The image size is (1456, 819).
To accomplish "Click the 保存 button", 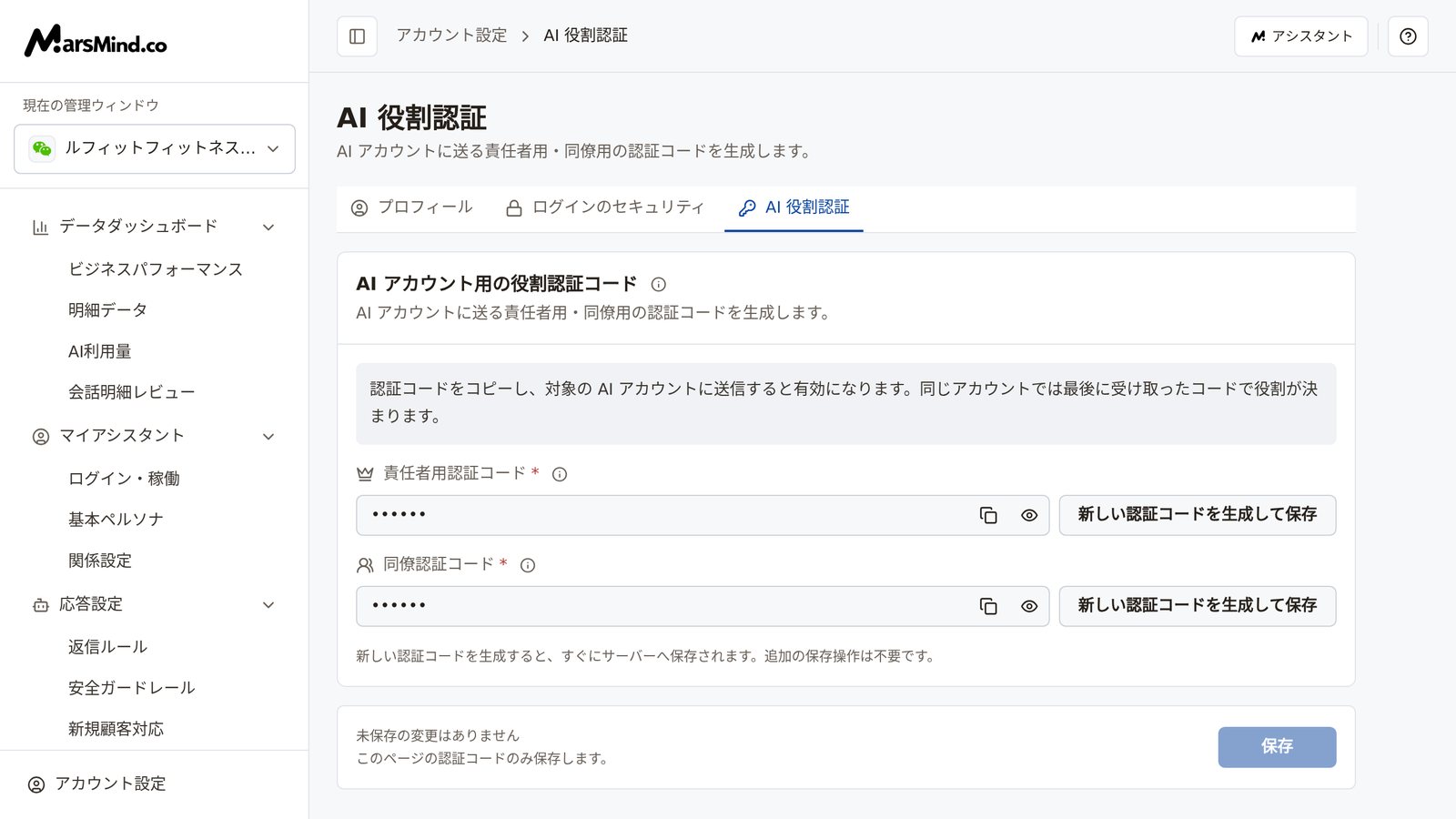I will 1277,747.
